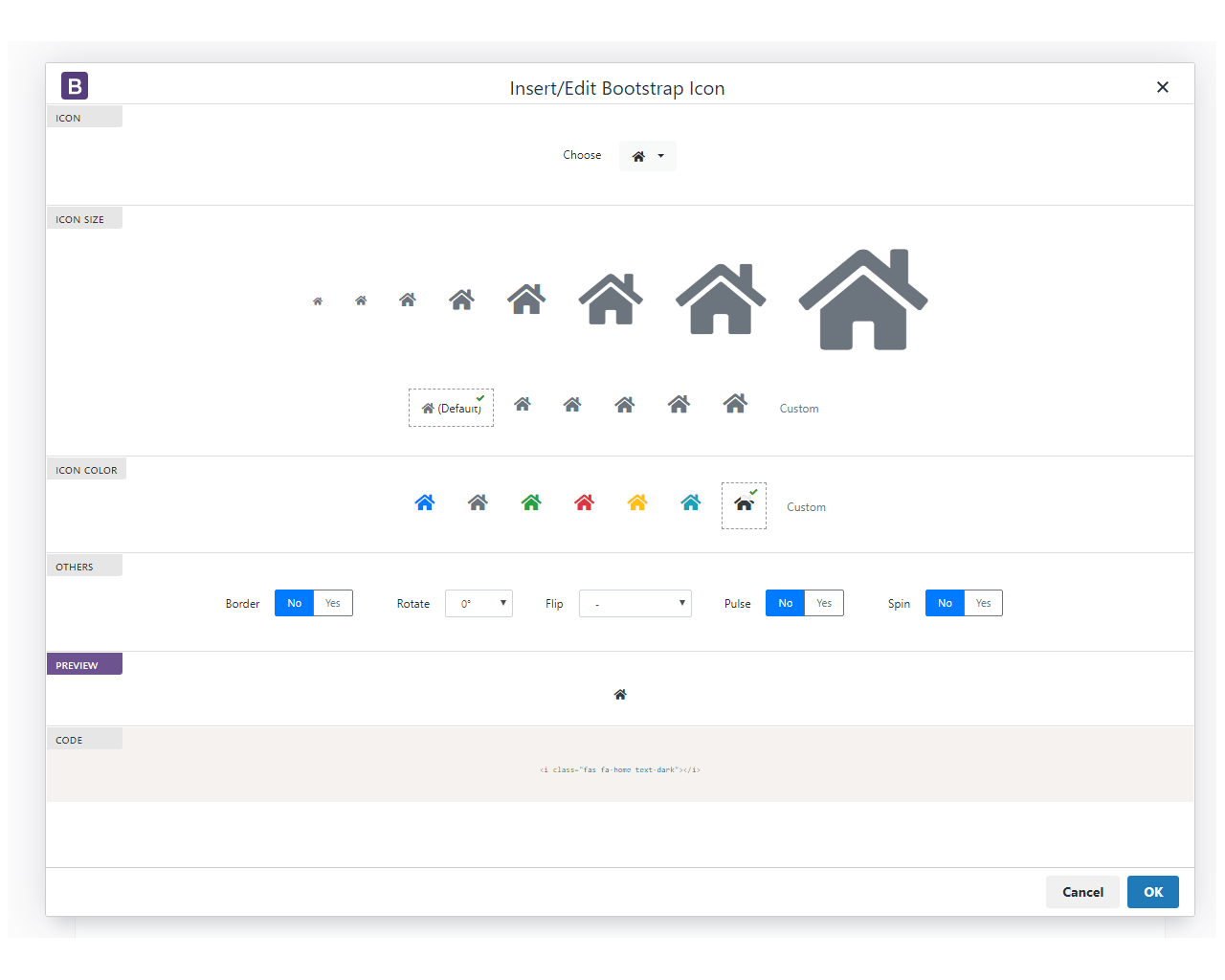Select third home icon after Default size
The width and height of the screenshot is (1225, 980).
point(625,404)
